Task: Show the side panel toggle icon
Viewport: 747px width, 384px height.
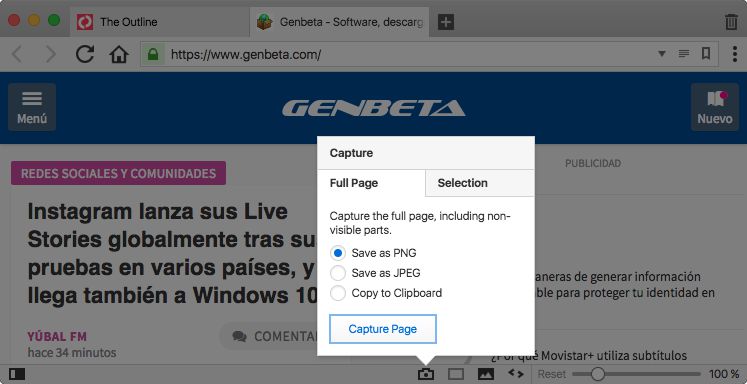Action: (17, 374)
